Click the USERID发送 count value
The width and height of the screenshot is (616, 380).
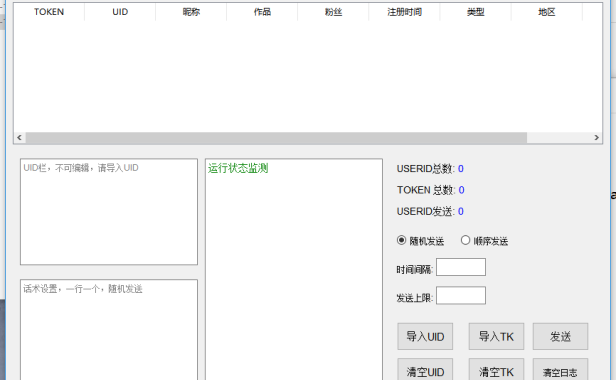[x=461, y=211]
